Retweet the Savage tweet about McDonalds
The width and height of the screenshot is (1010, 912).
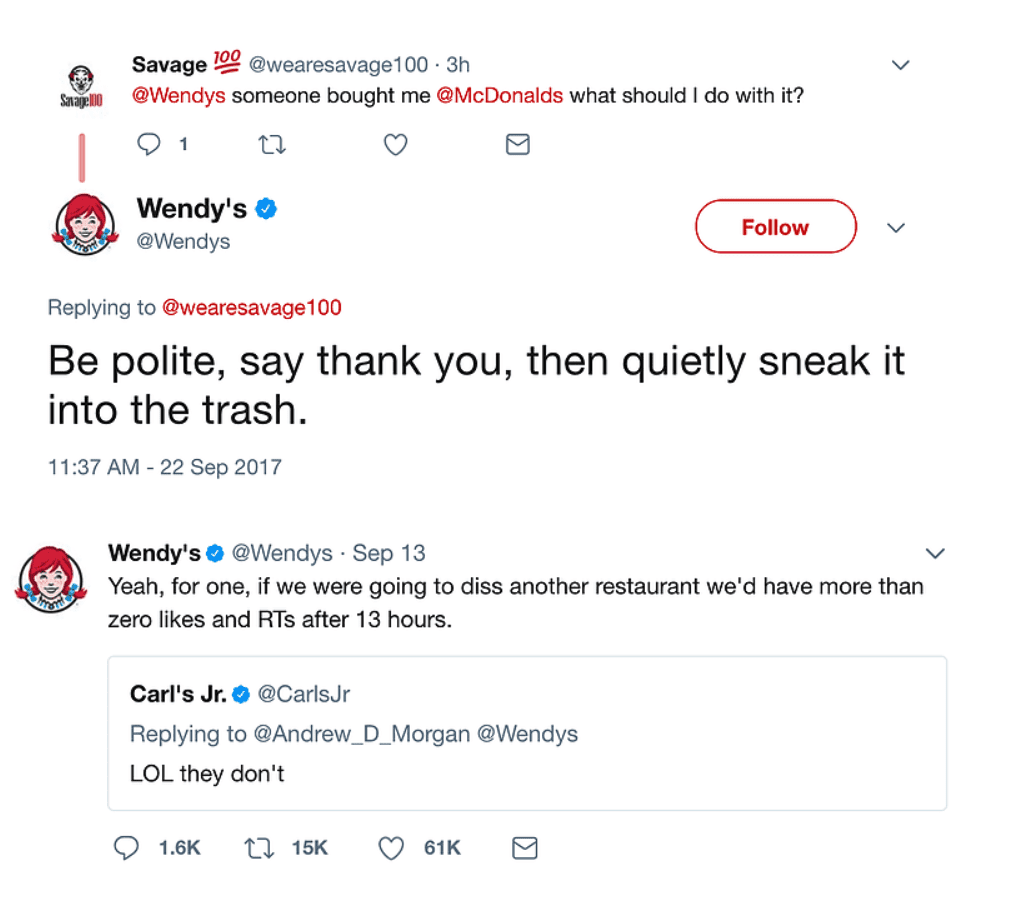click(x=272, y=144)
